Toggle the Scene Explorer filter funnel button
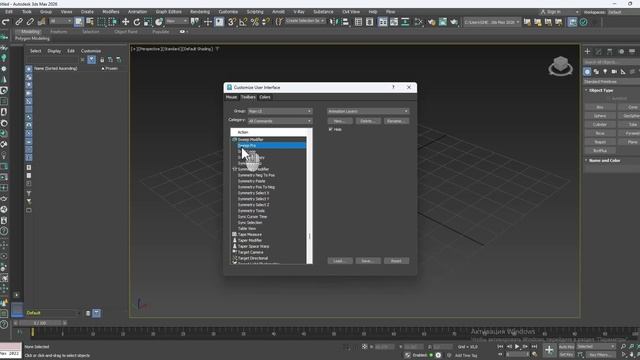Screen dimensions: 640x360 [x=91, y=60]
